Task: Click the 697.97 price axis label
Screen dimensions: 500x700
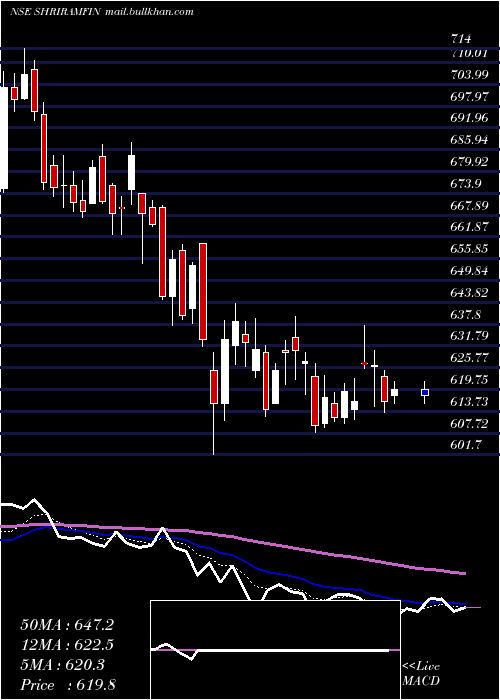Action: click(469, 96)
